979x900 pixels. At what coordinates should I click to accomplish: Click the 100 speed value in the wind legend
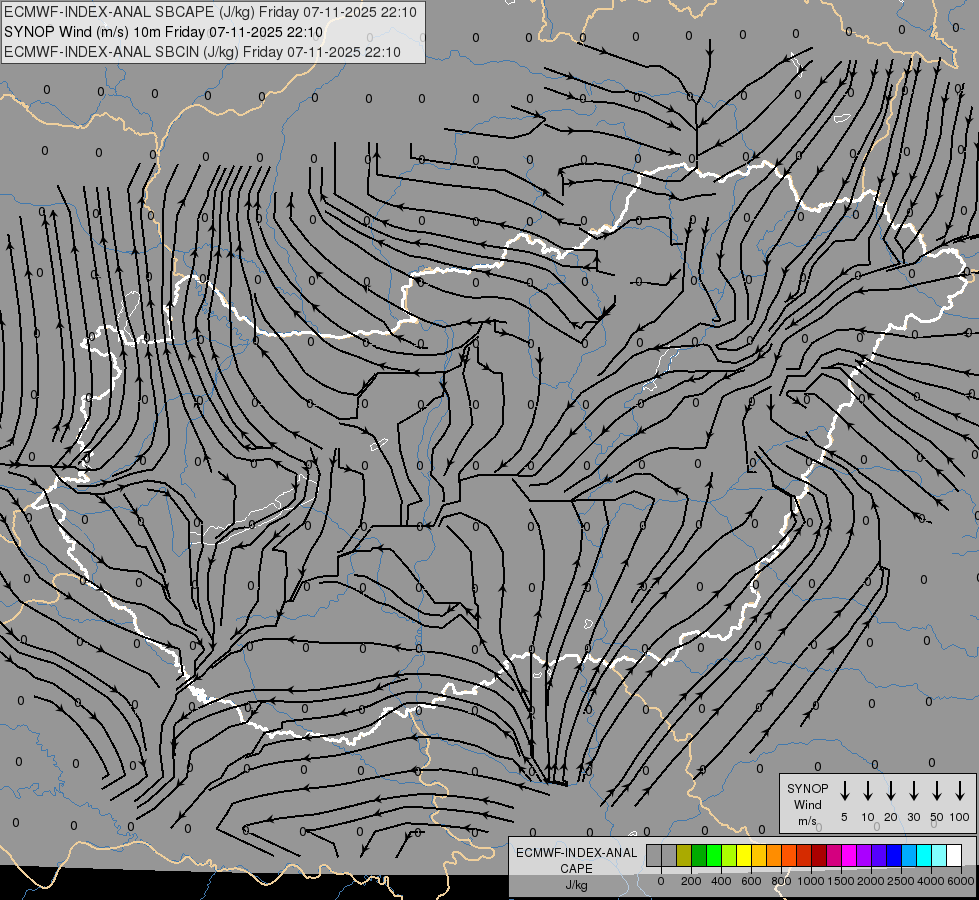pyautogui.click(x=960, y=817)
